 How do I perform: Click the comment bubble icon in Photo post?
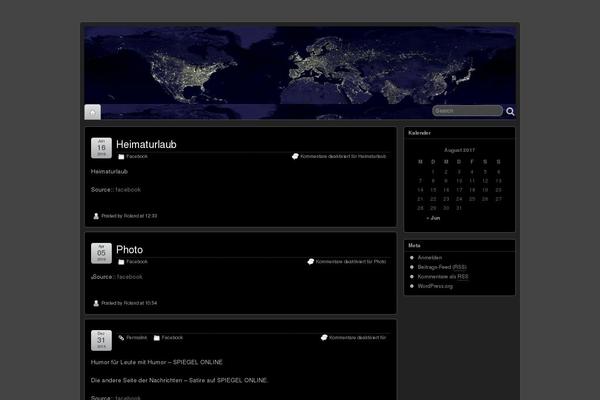pyautogui.click(x=311, y=261)
